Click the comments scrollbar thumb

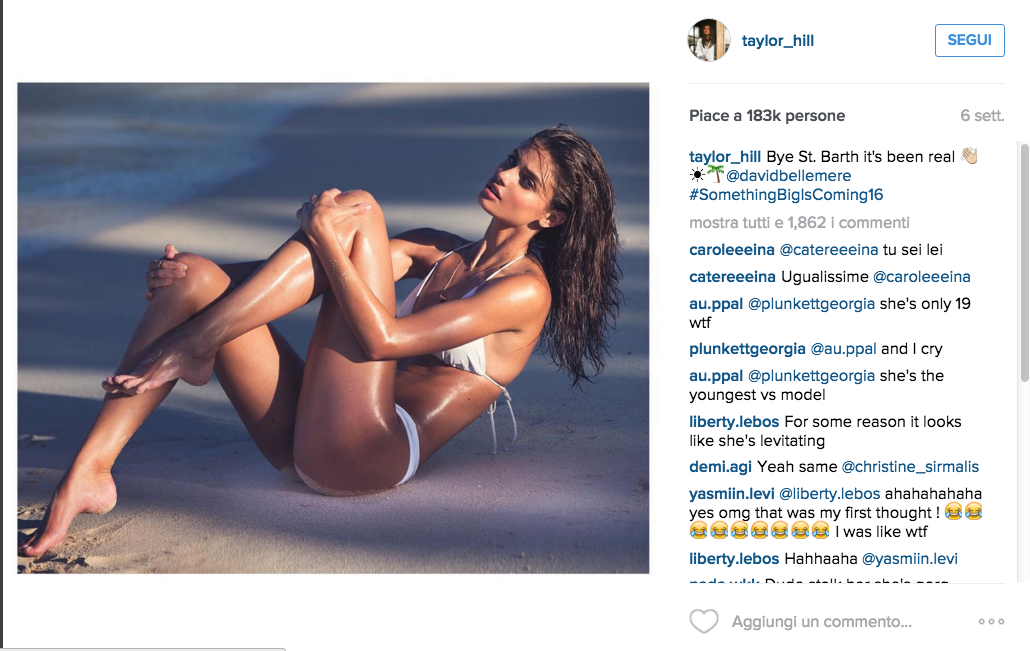click(x=1024, y=263)
